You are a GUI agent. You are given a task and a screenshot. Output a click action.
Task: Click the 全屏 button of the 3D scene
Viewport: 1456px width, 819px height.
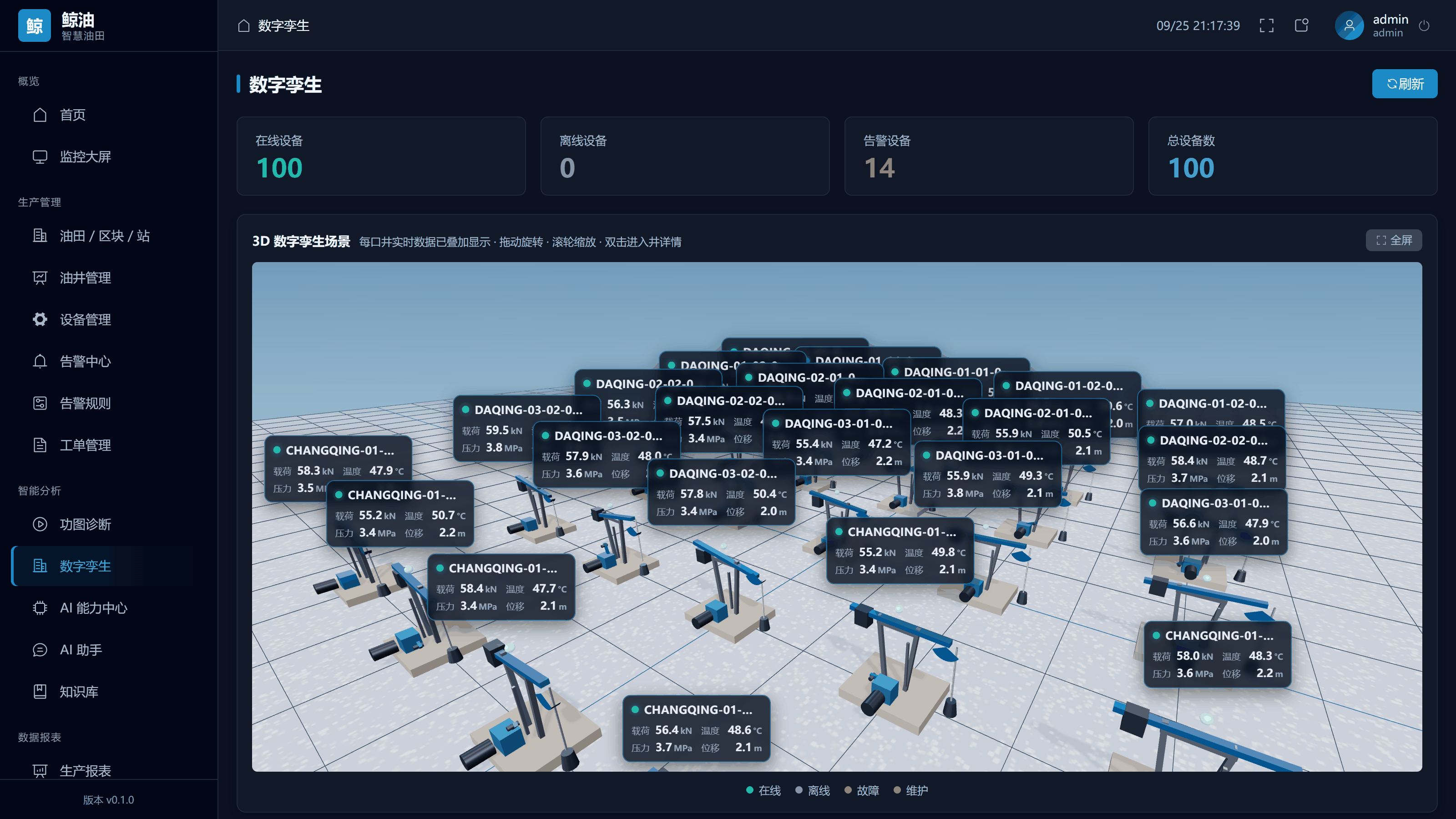pyautogui.click(x=1394, y=240)
